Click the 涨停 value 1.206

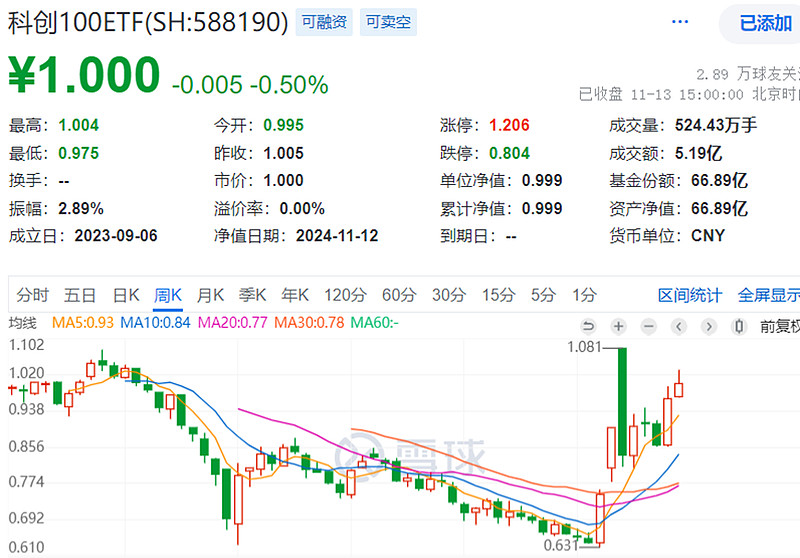coord(509,125)
